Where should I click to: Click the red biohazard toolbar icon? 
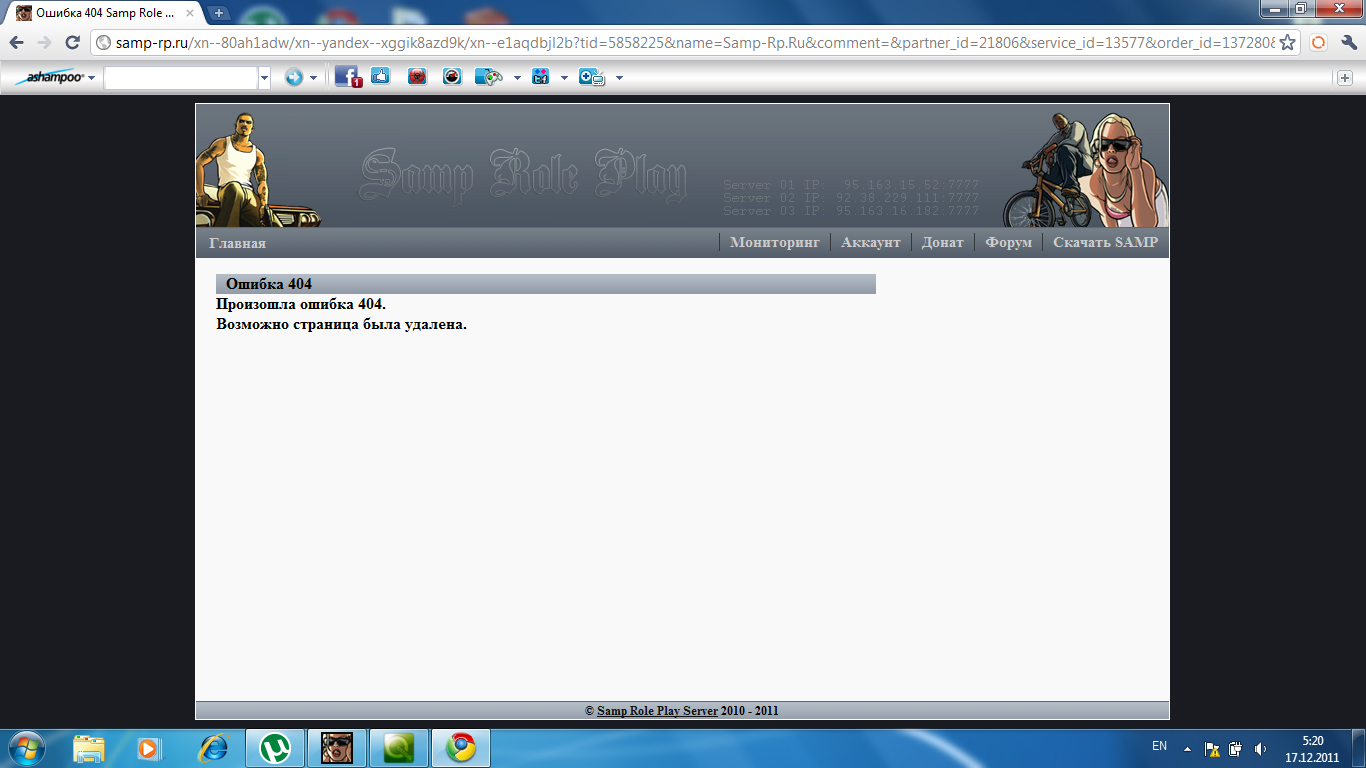point(417,77)
